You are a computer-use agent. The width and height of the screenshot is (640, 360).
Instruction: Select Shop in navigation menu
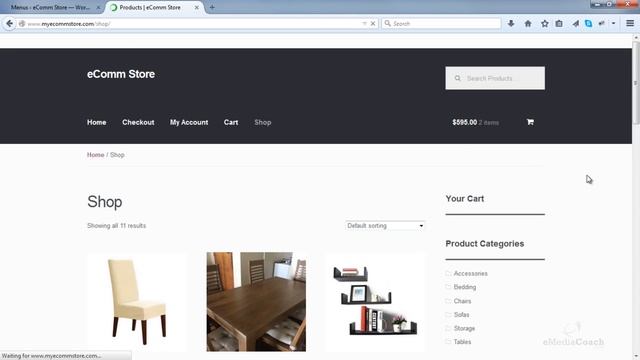pyautogui.click(x=263, y=122)
